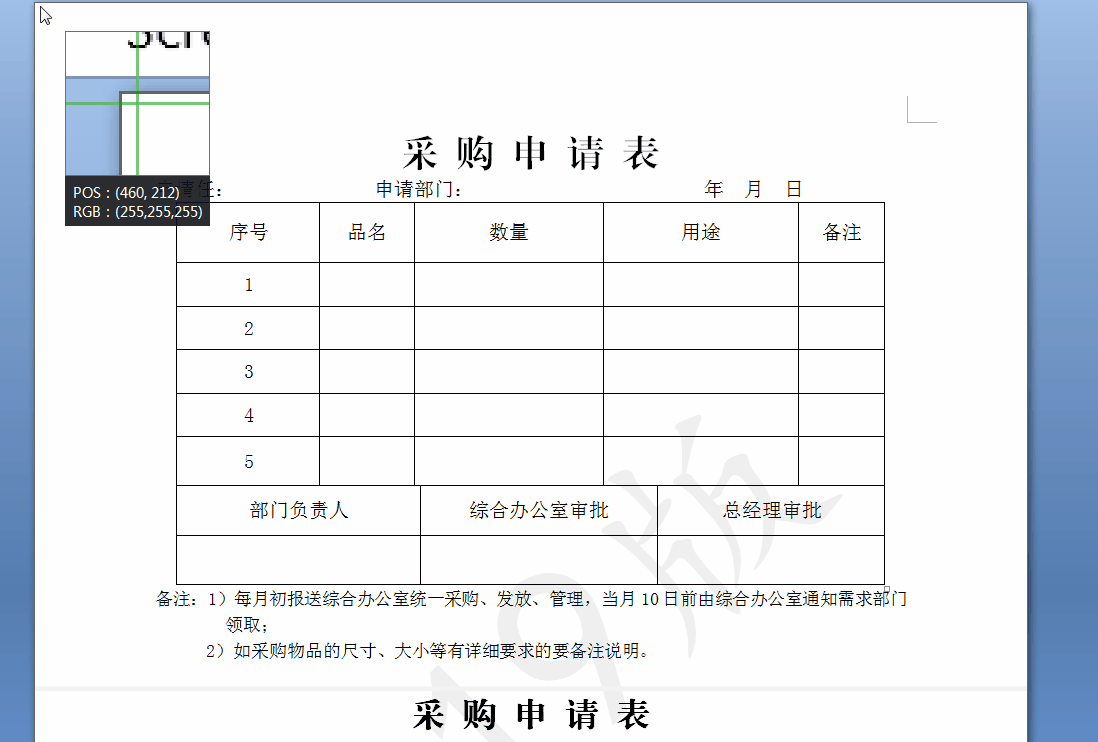1098x742 pixels.
Task: Click the note line starting 备注: 1) 每月初报送
Action: [x=531, y=599]
